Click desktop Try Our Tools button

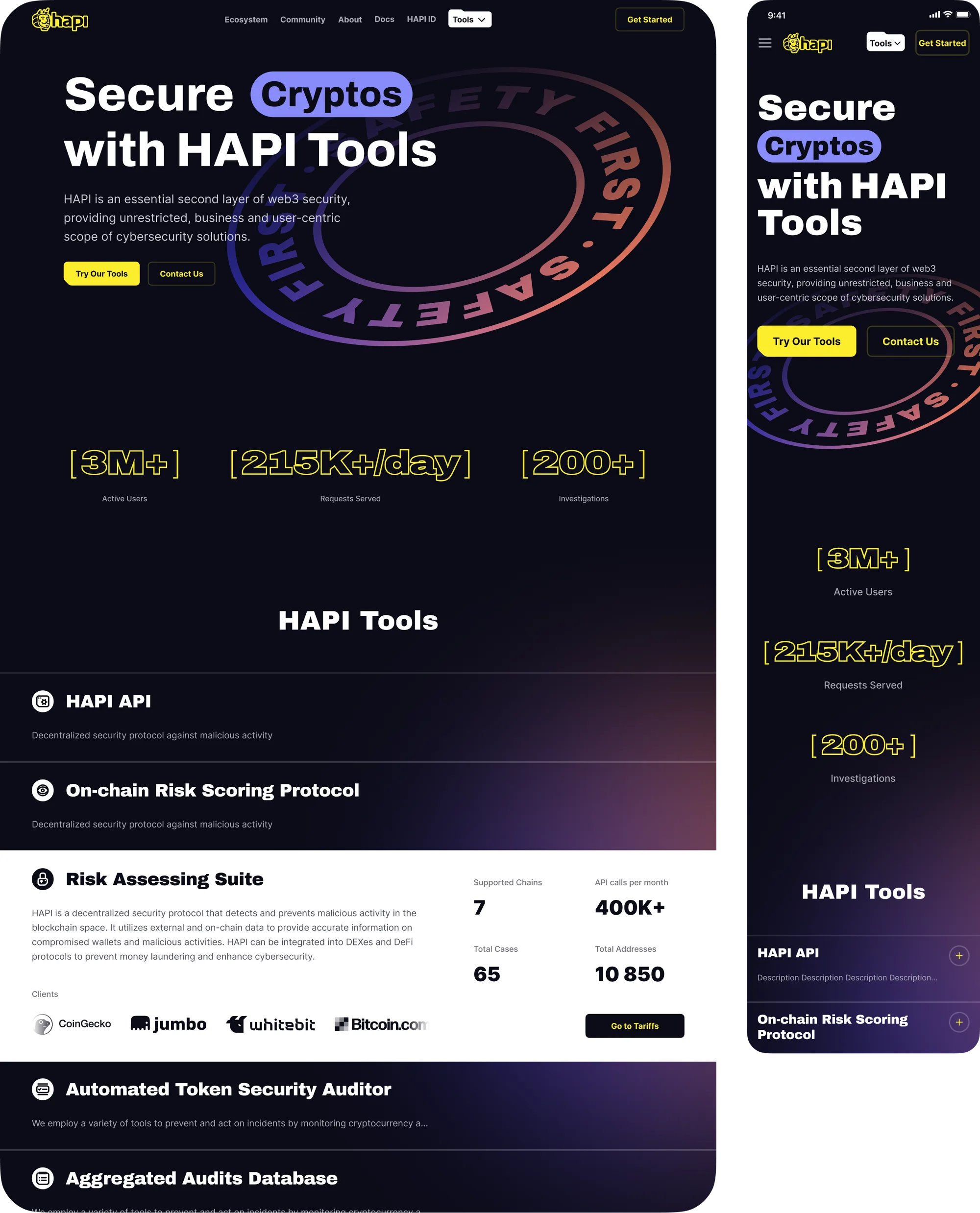tap(101, 274)
